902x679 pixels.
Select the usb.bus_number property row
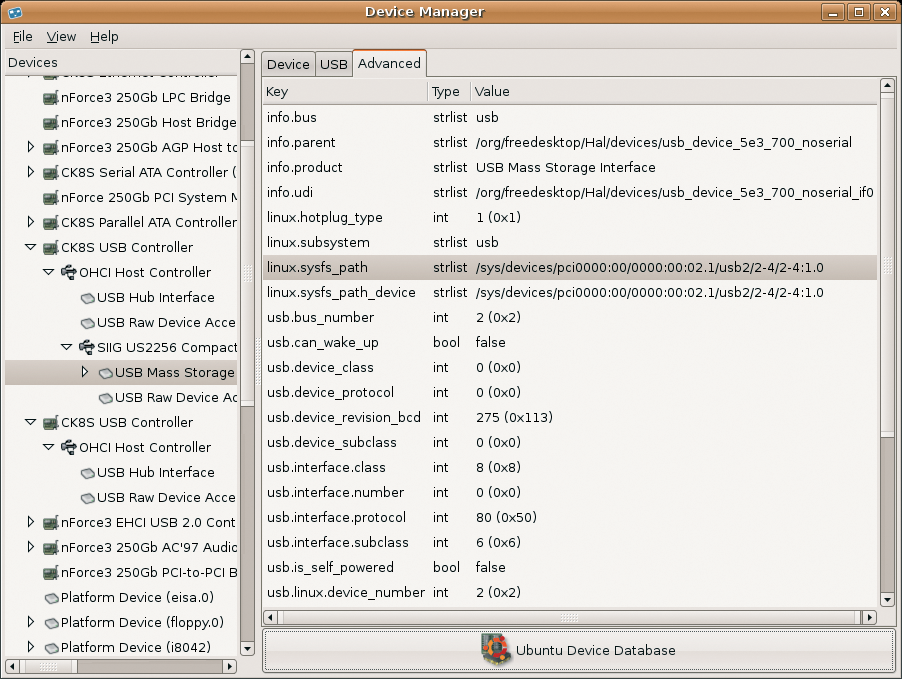coord(570,318)
